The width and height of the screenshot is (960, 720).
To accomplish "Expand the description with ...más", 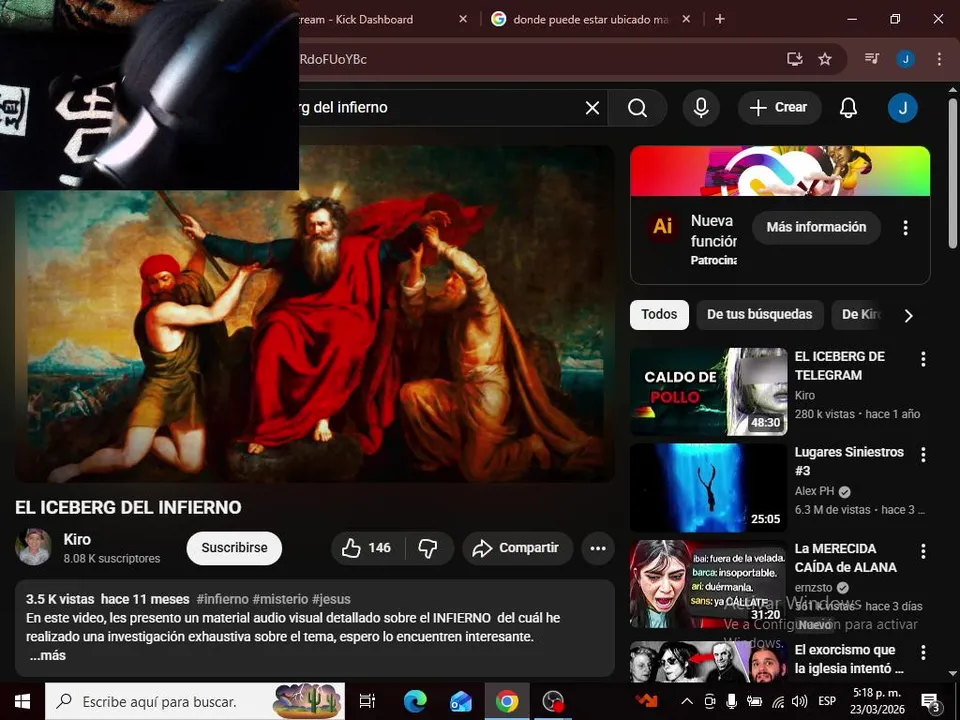I will [x=47, y=655].
